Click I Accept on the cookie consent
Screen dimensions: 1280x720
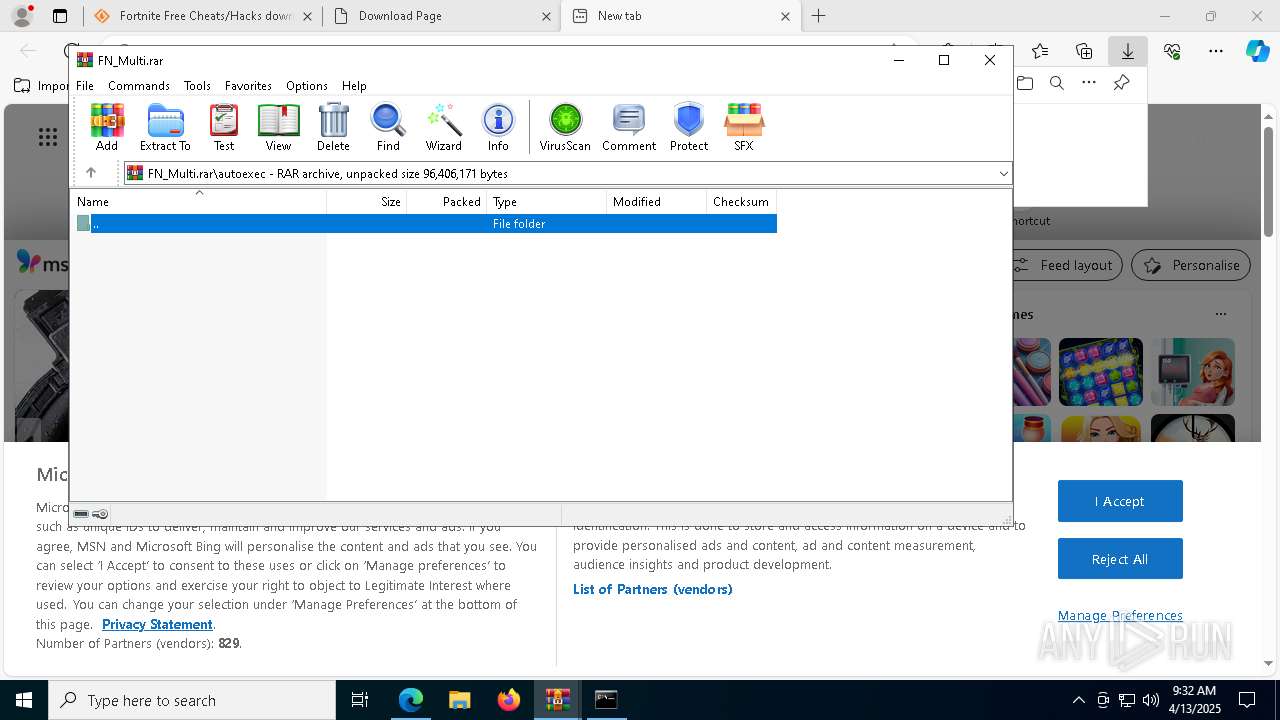tap(1120, 501)
